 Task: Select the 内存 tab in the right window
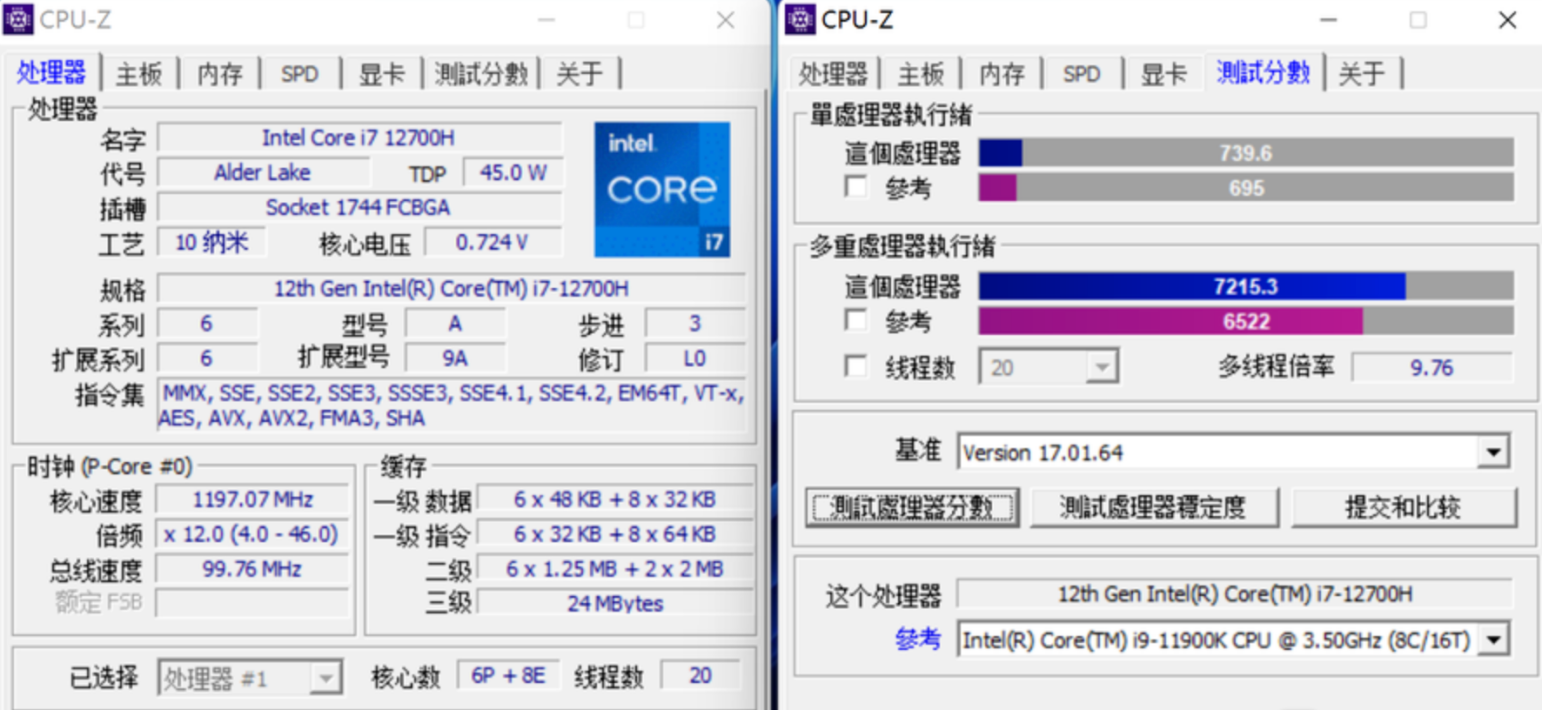[1001, 73]
